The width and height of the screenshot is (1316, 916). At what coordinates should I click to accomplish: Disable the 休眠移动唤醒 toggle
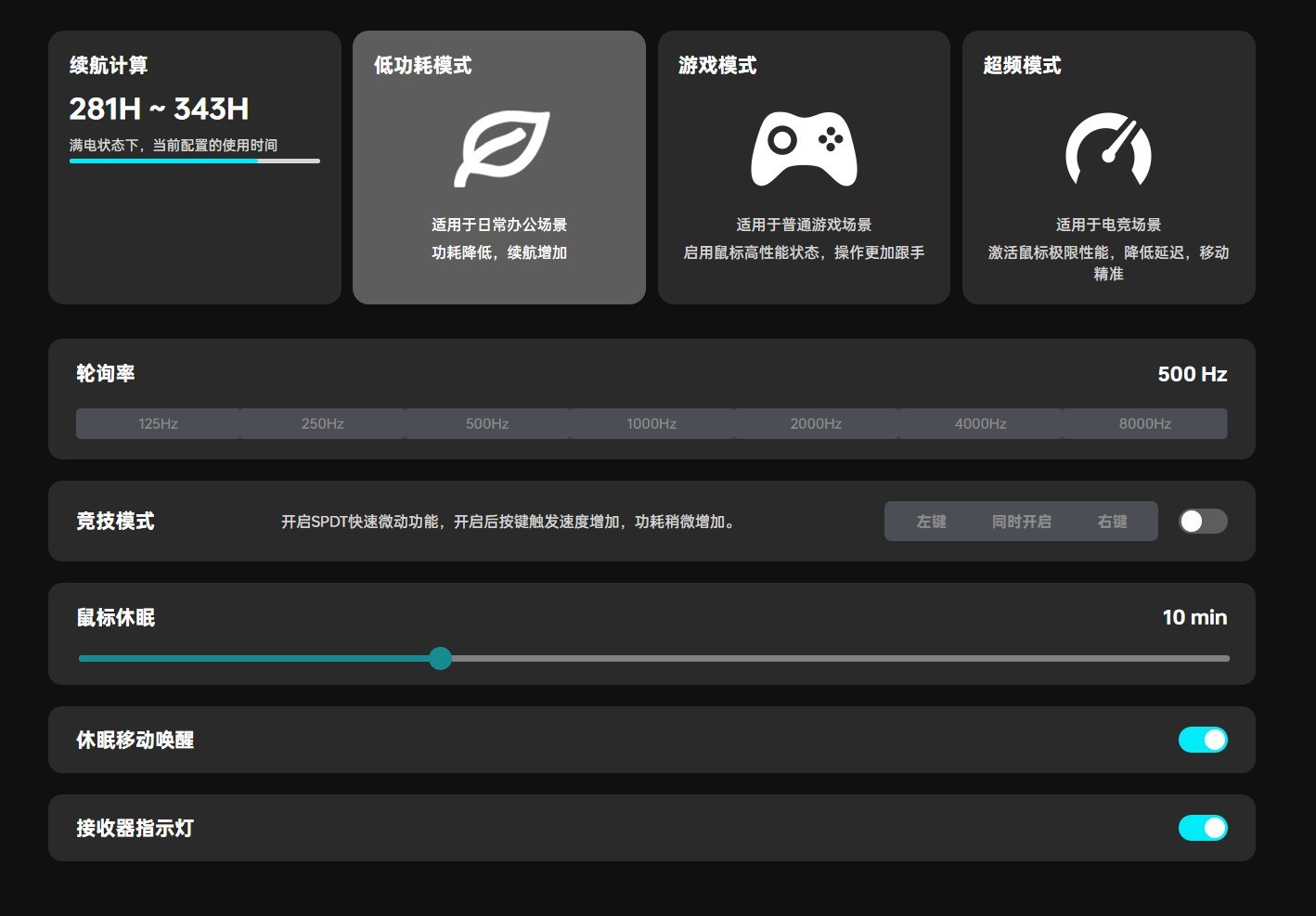[1203, 740]
